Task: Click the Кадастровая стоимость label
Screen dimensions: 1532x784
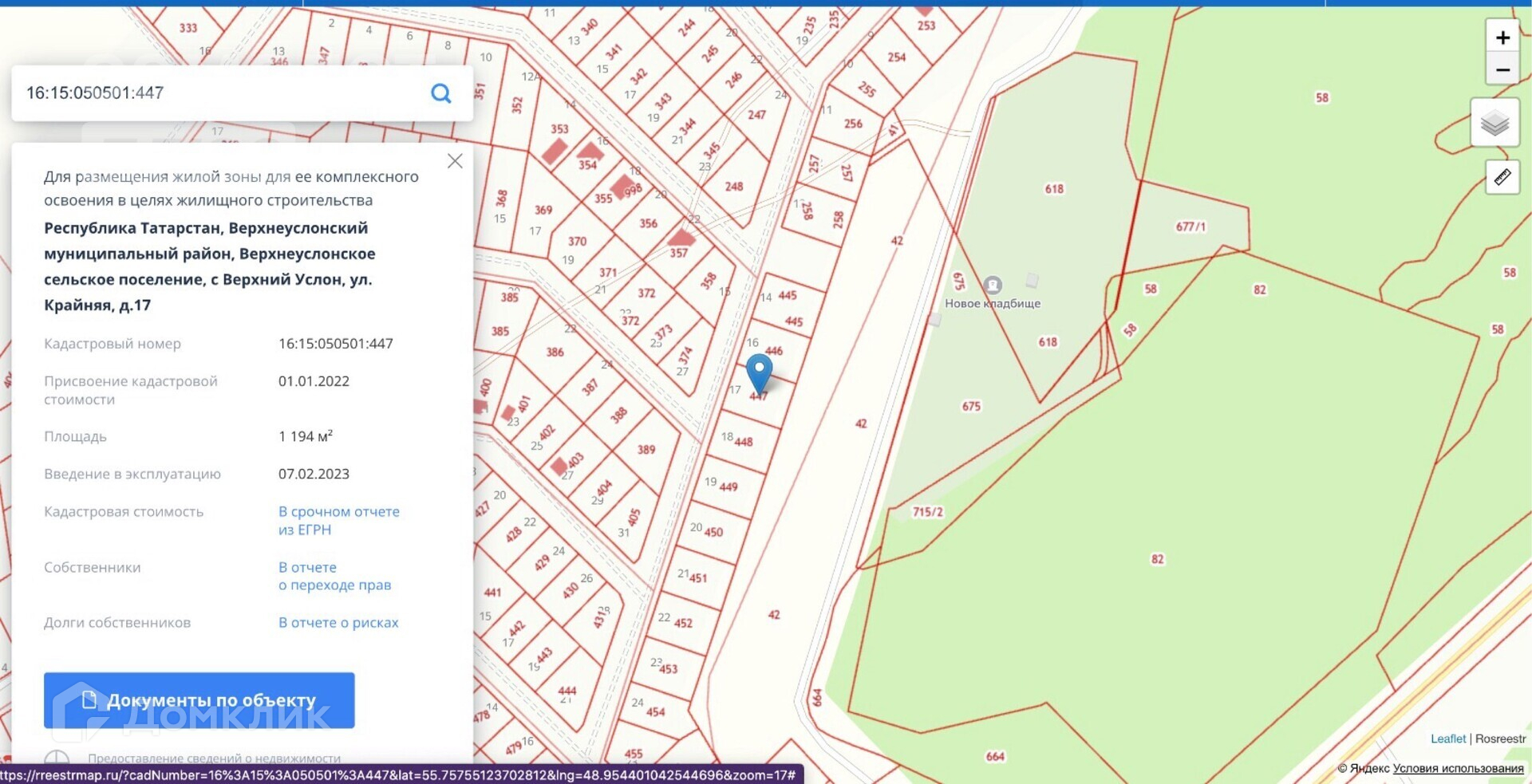Action: pos(124,512)
